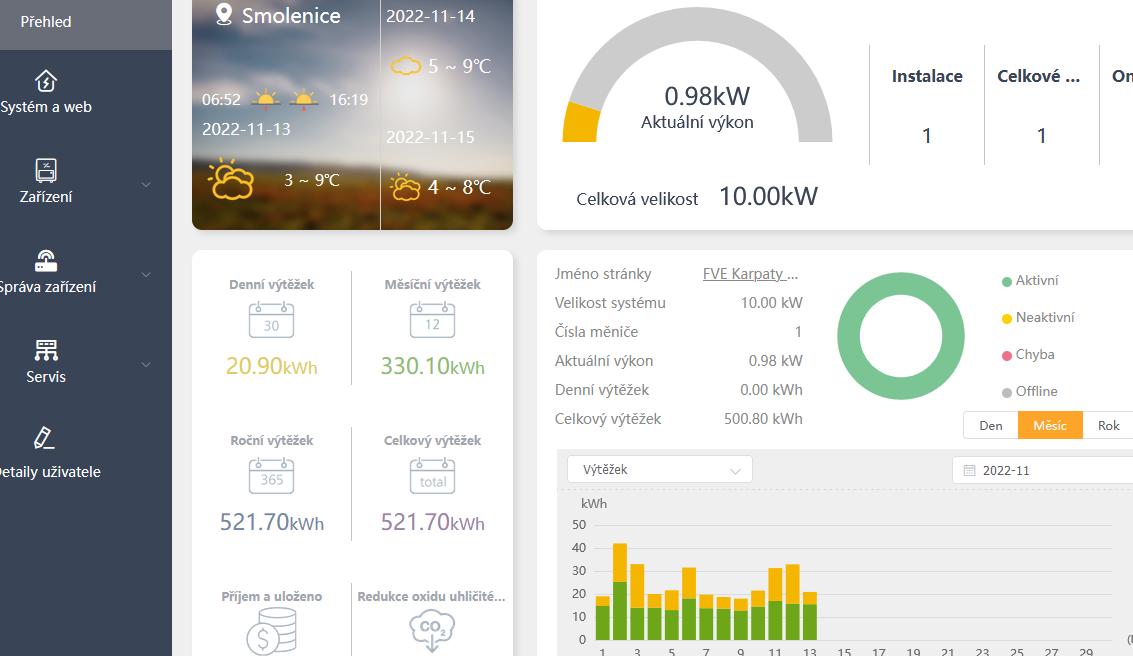Click the Servis sidebar icon
The width and height of the screenshot is (1133, 656).
pos(46,350)
